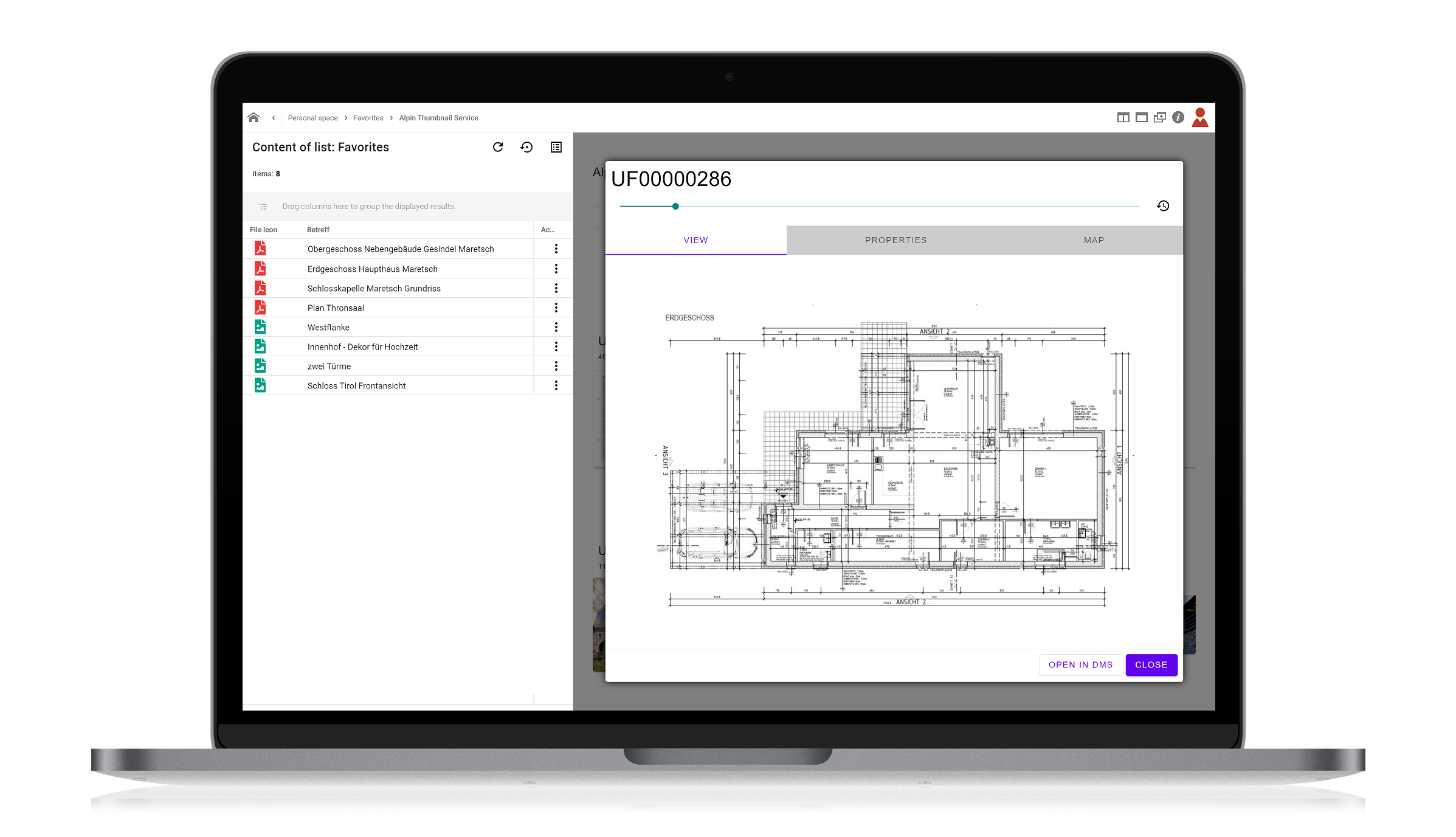Select Schlosskapelle Maretsch Grundriss file
The width and height of the screenshot is (1456, 837).
coord(373,288)
